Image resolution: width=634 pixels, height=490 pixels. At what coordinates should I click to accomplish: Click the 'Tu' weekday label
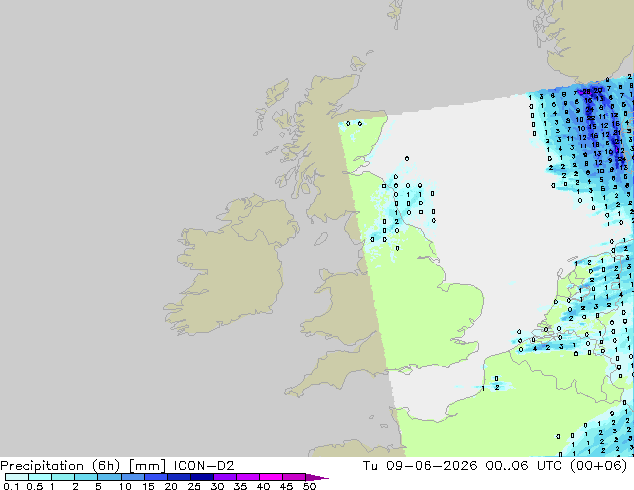[x=370, y=466]
